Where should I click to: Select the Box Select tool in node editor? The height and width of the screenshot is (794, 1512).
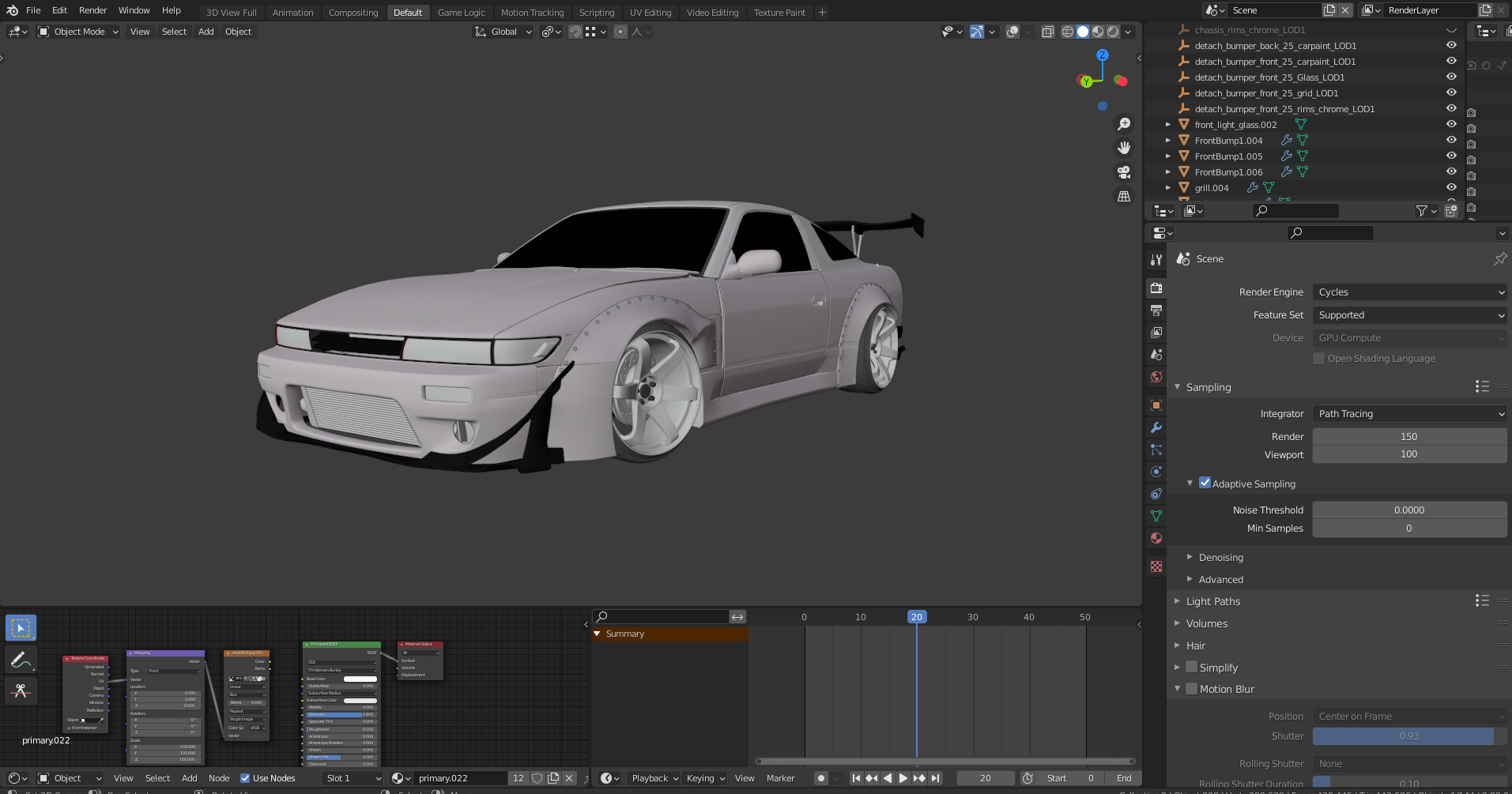[21, 628]
